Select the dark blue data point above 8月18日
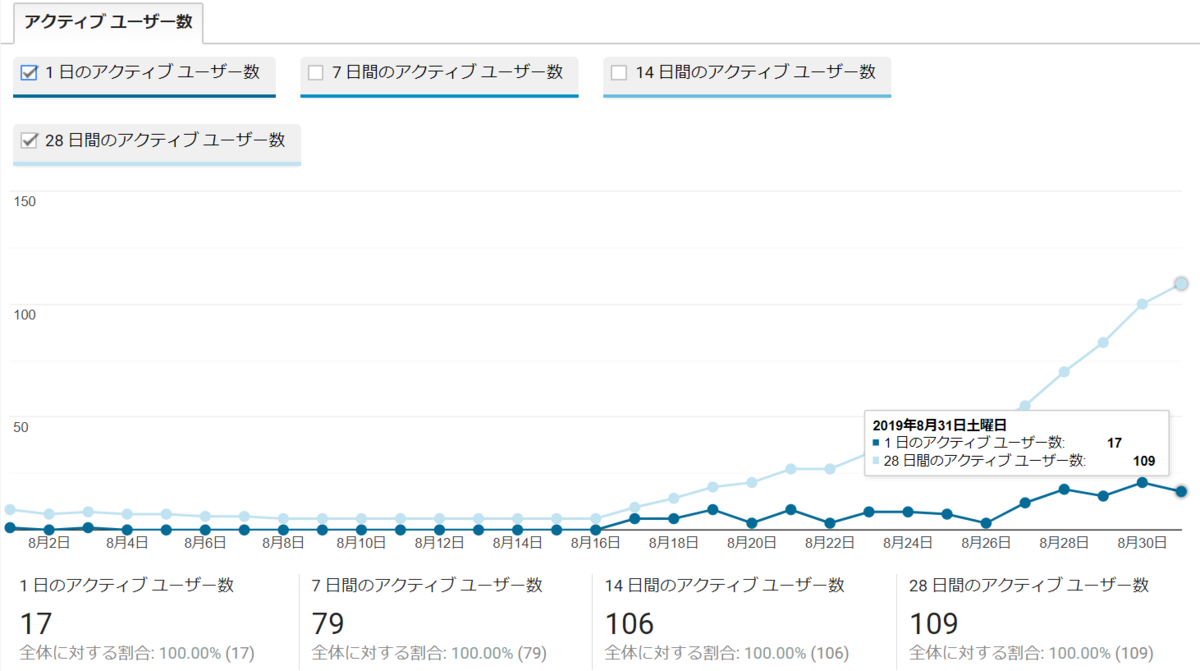The width and height of the screenshot is (1200, 671). click(673, 519)
